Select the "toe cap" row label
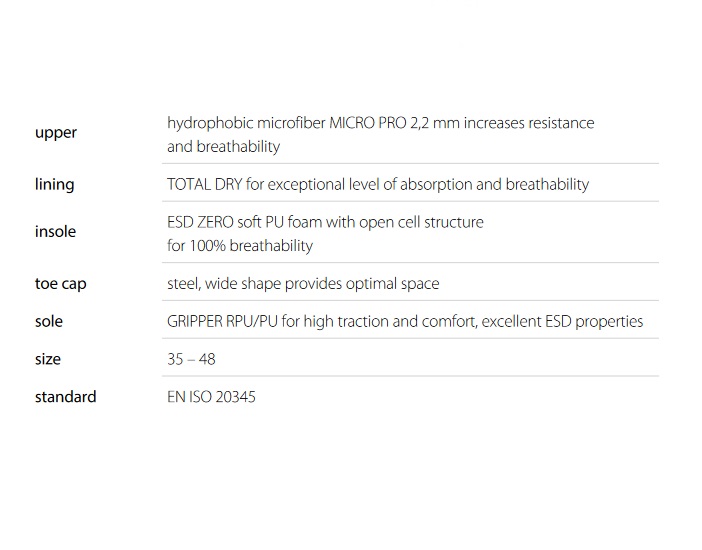Image resolution: width=702 pixels, height=550 pixels. (x=61, y=284)
